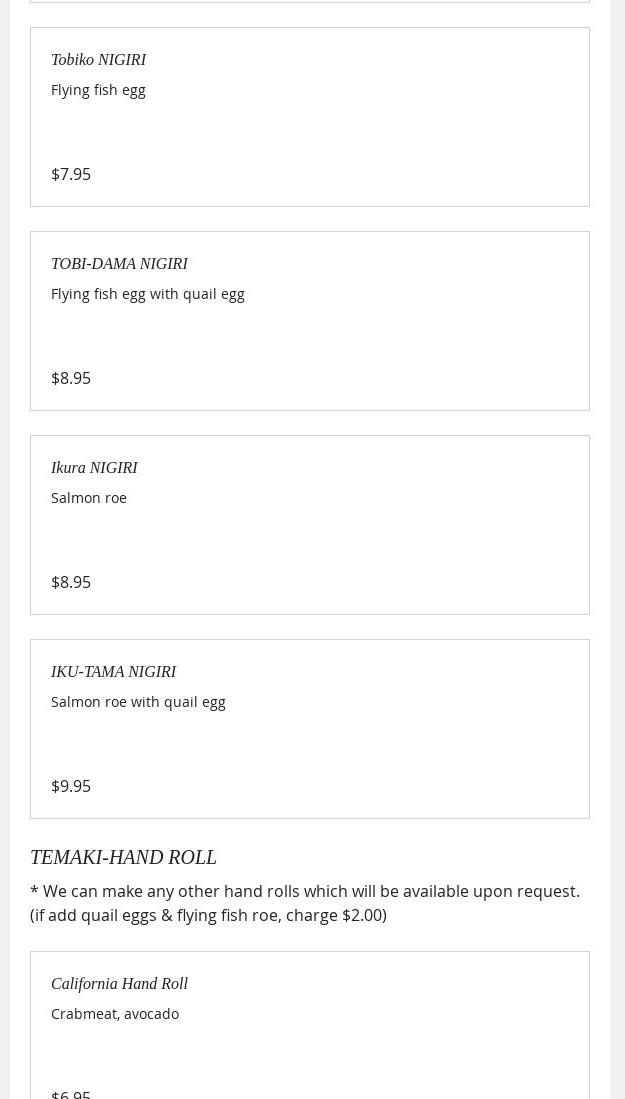Click the California Hand Roll card price
Screen dimensions: 625x1099
tap(71, 1094)
